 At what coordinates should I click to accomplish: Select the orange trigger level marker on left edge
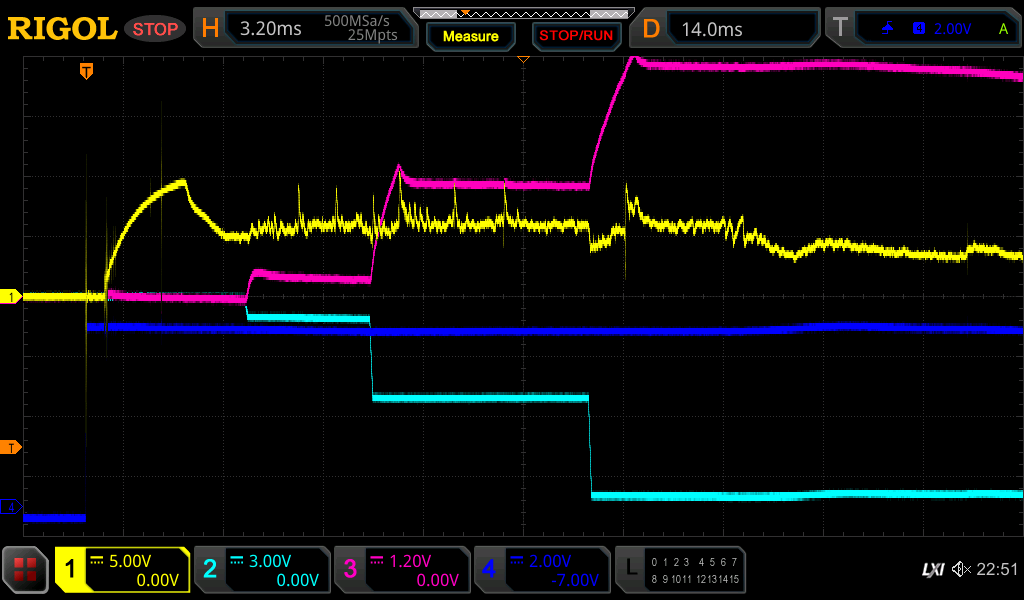pyautogui.click(x=11, y=446)
